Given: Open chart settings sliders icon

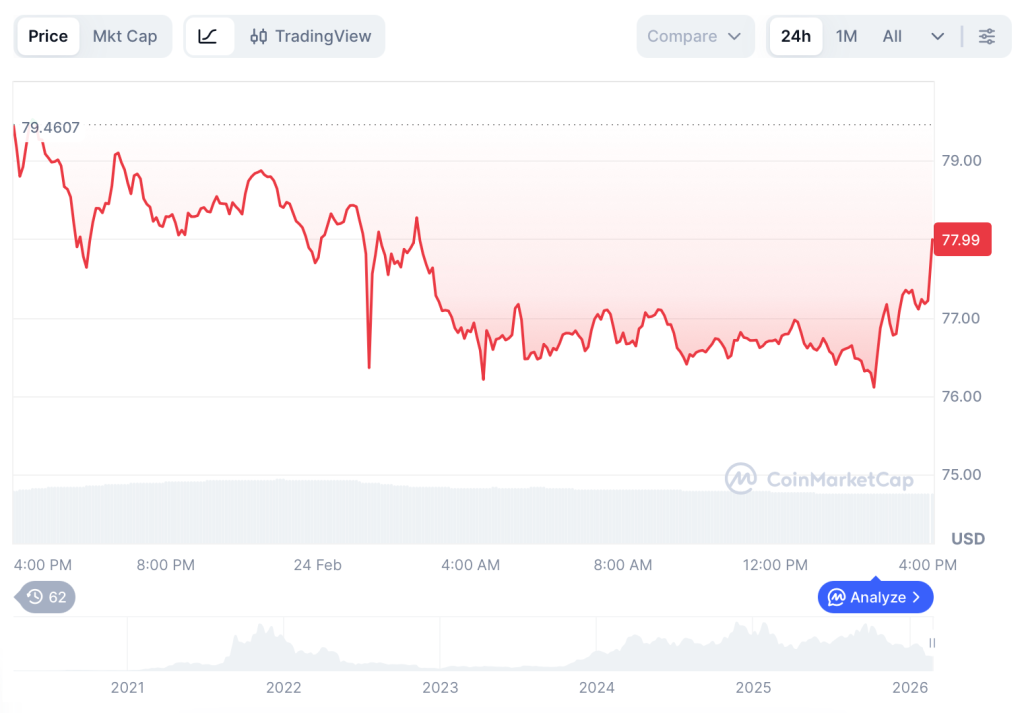Looking at the screenshot, I should tap(987, 37).
